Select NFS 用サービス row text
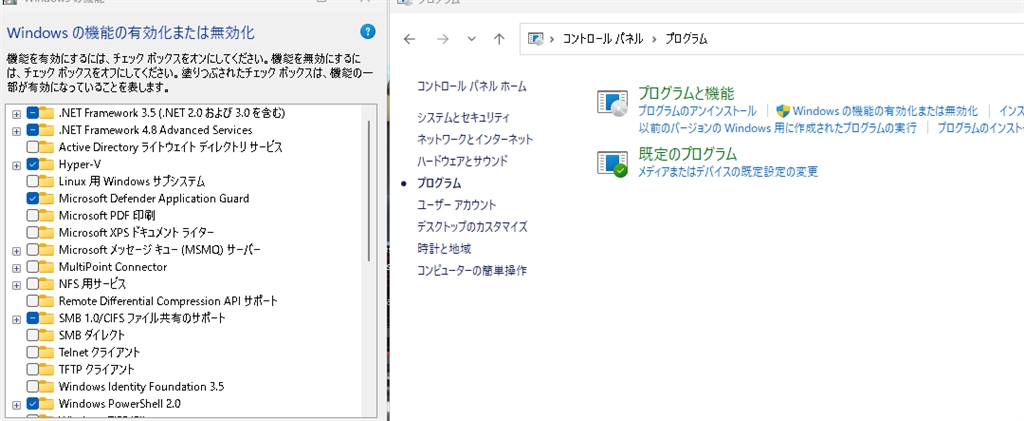 tap(92, 285)
